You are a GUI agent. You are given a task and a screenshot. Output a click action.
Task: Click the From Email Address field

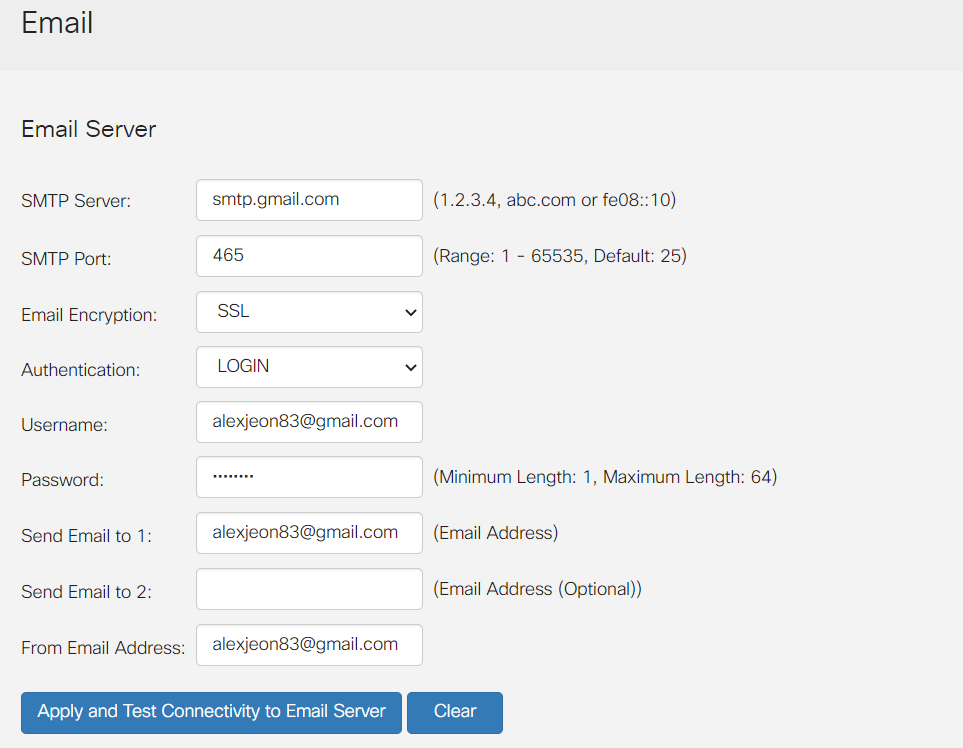309,645
